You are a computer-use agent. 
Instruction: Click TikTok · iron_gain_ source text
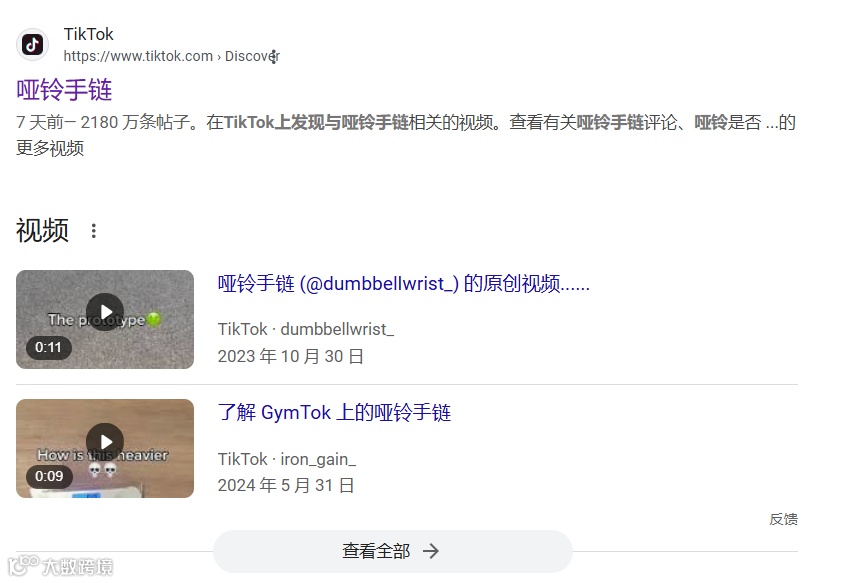pyautogui.click(x=287, y=459)
